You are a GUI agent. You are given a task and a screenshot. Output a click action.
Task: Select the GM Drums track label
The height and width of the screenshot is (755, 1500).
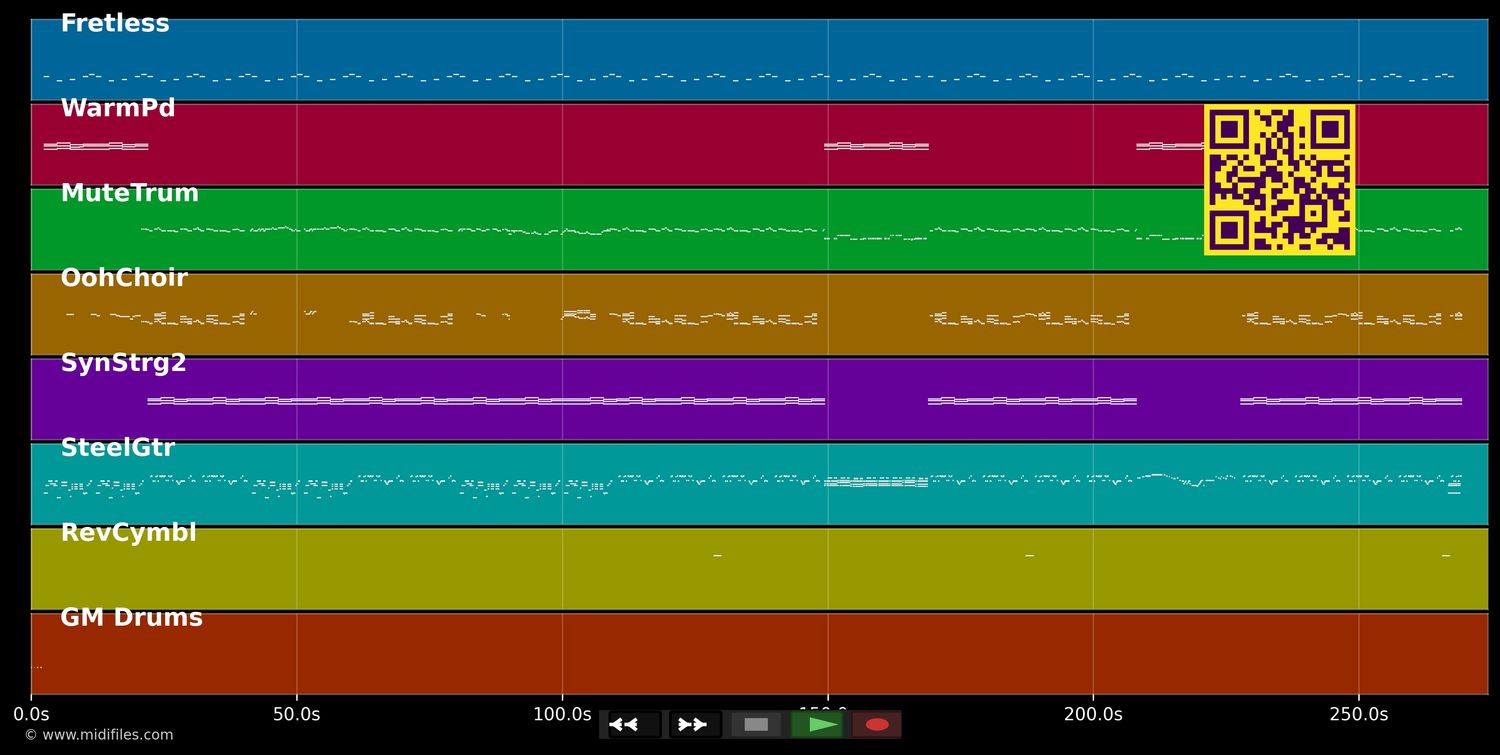coord(132,619)
